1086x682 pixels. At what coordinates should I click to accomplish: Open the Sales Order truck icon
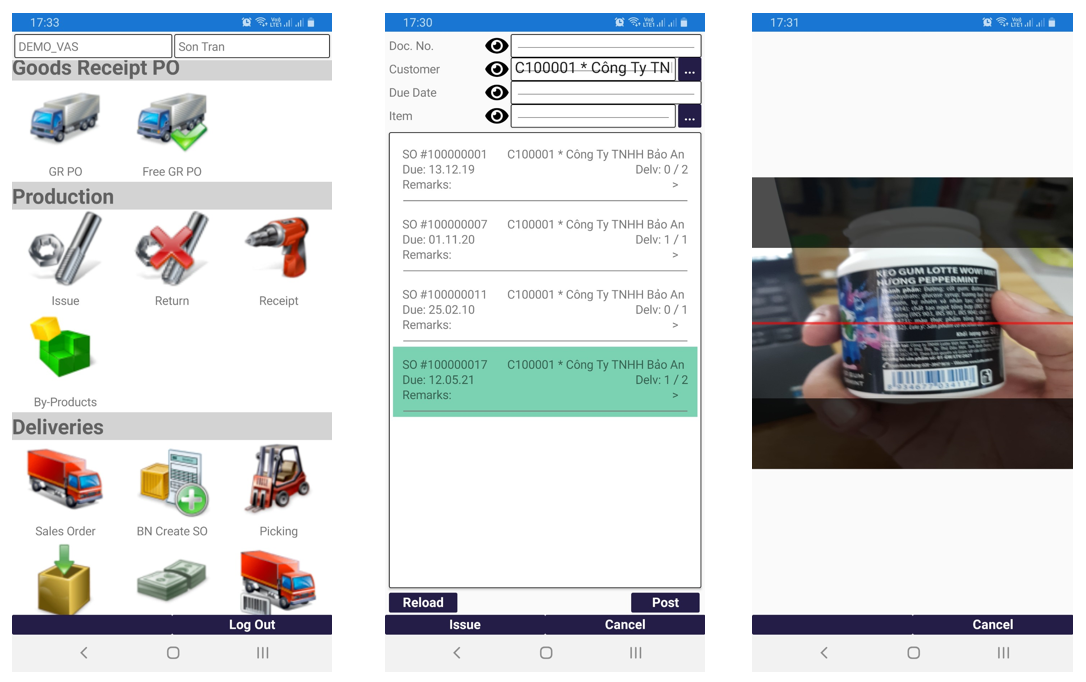point(65,480)
